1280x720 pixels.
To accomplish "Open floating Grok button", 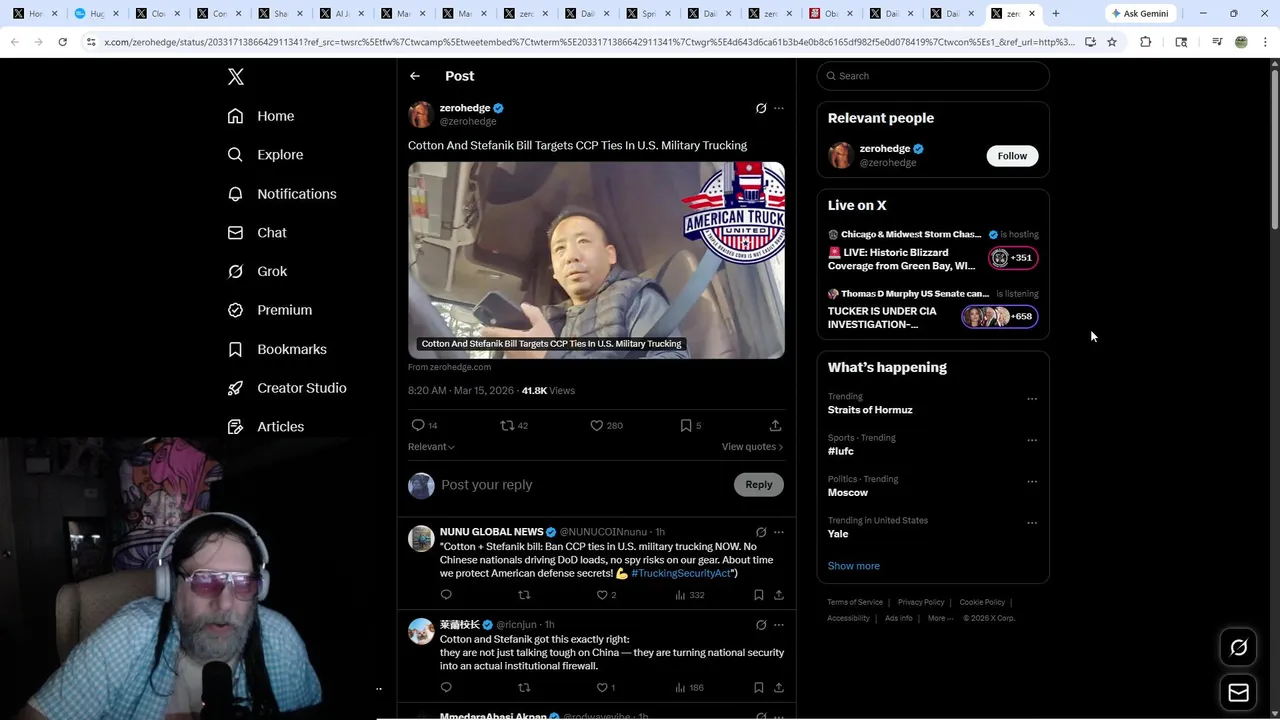I will [1238, 648].
